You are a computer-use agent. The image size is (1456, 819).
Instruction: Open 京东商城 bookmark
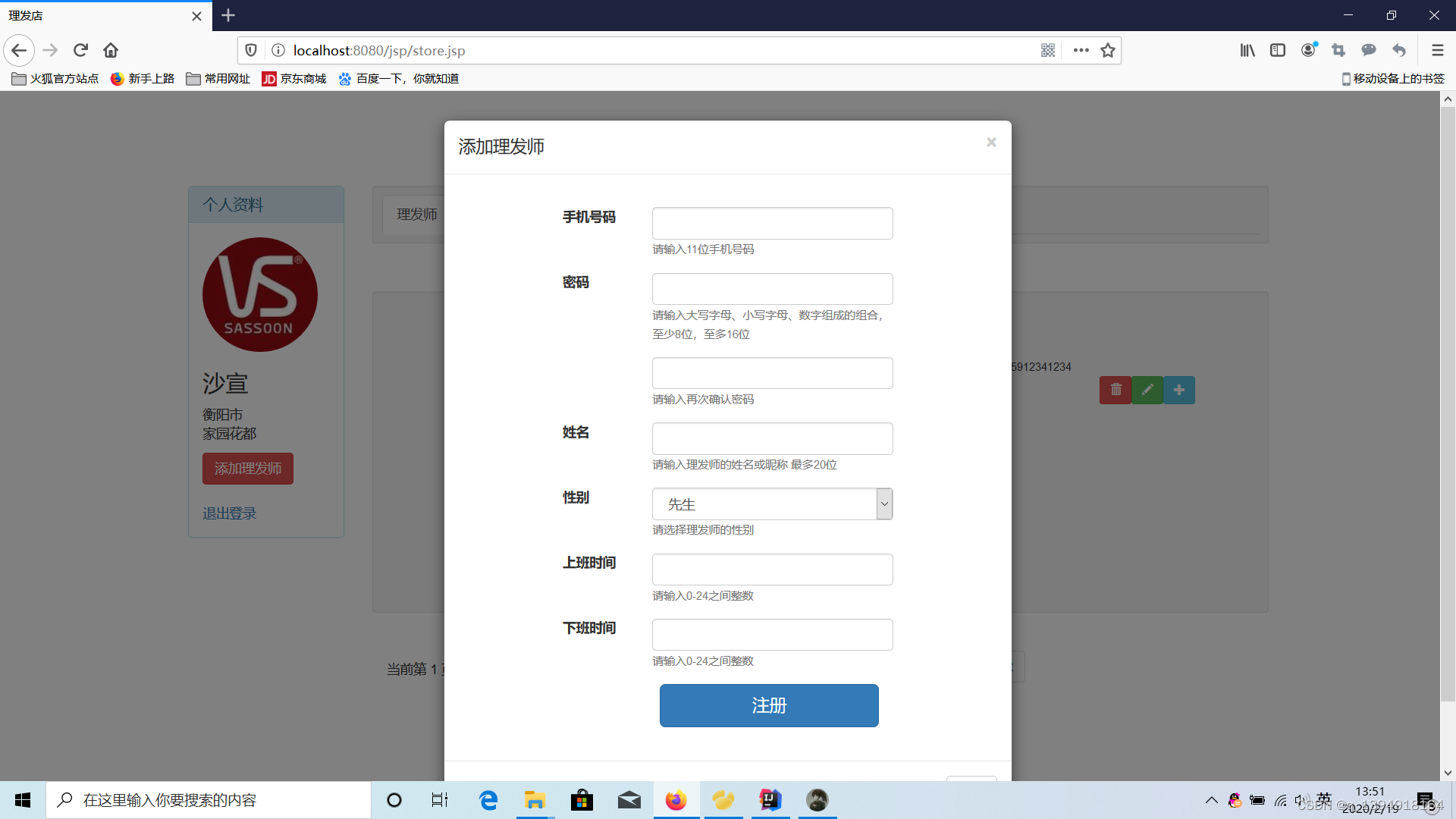click(x=294, y=78)
